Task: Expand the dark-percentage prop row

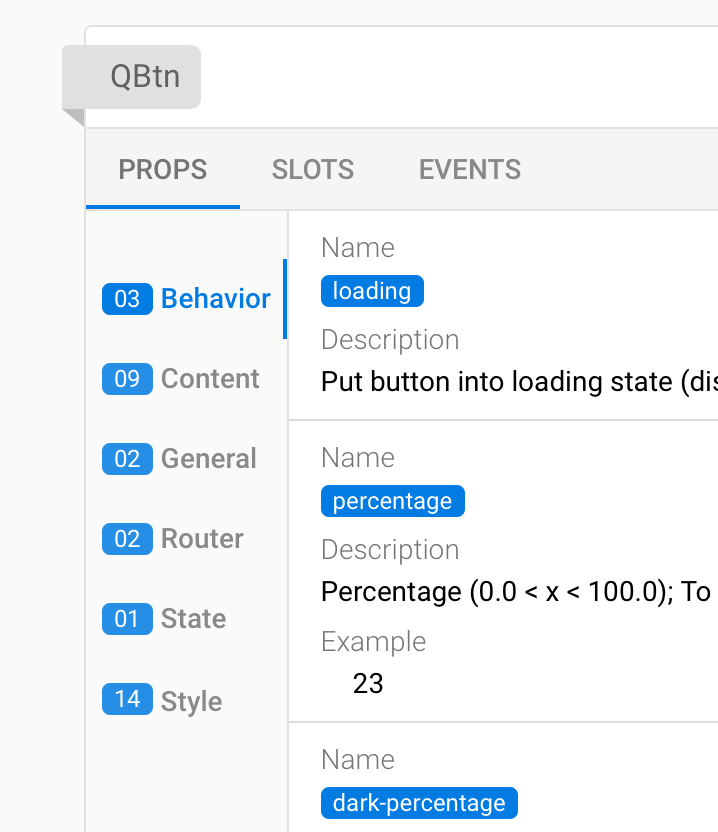Action: point(500,790)
